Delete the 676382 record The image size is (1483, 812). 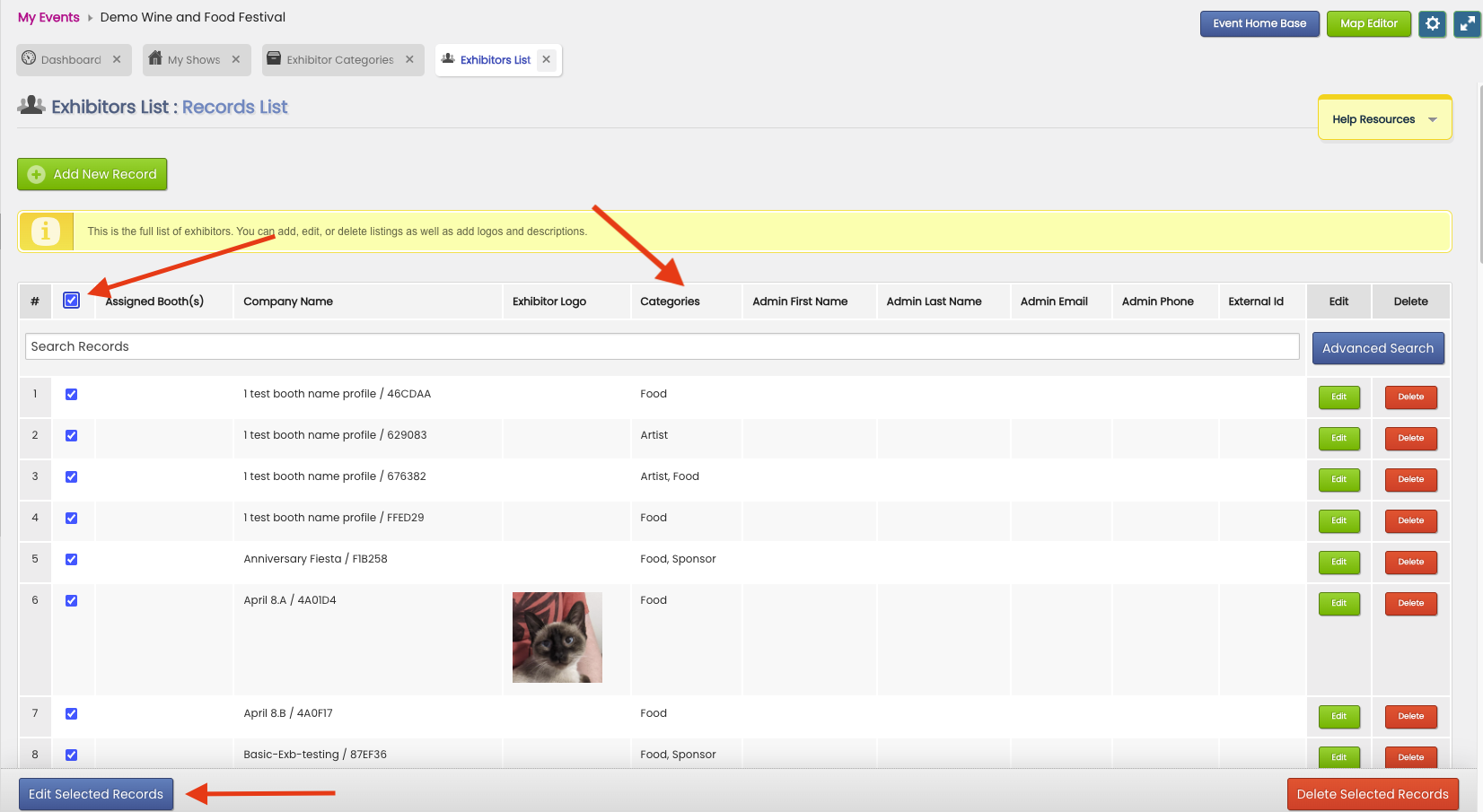(x=1410, y=479)
